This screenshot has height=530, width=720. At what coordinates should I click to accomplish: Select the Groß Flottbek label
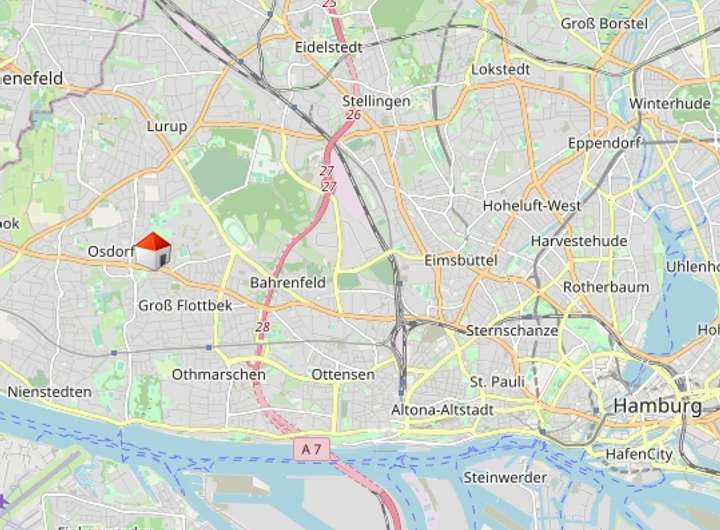point(185,305)
